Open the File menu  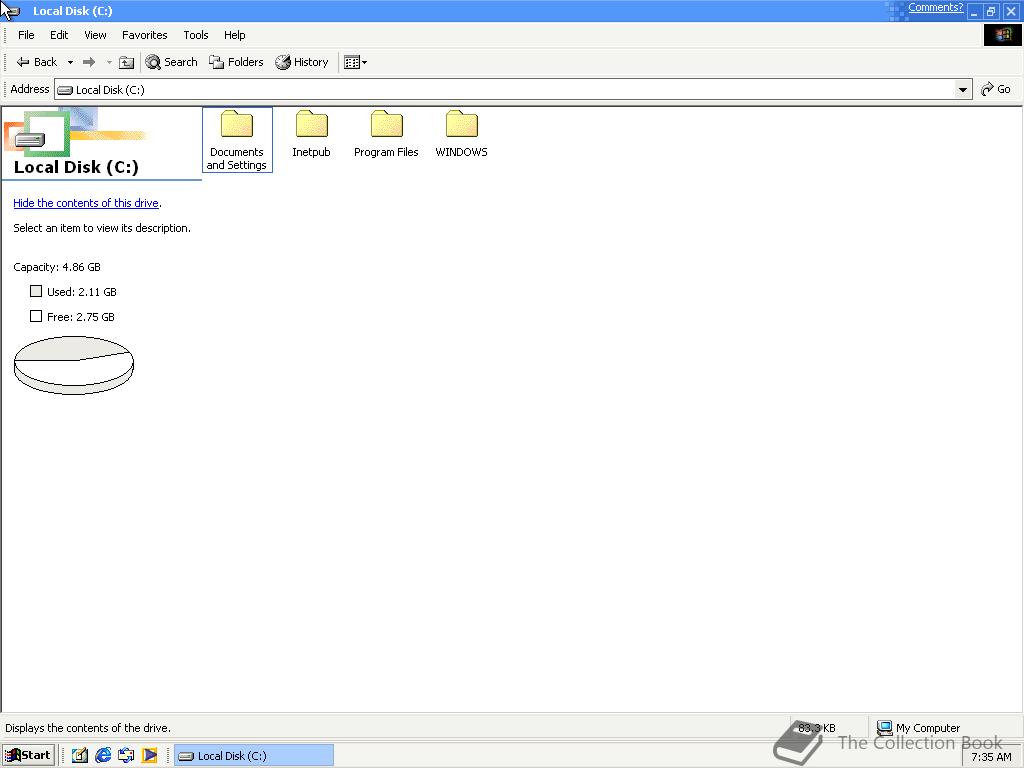point(26,35)
